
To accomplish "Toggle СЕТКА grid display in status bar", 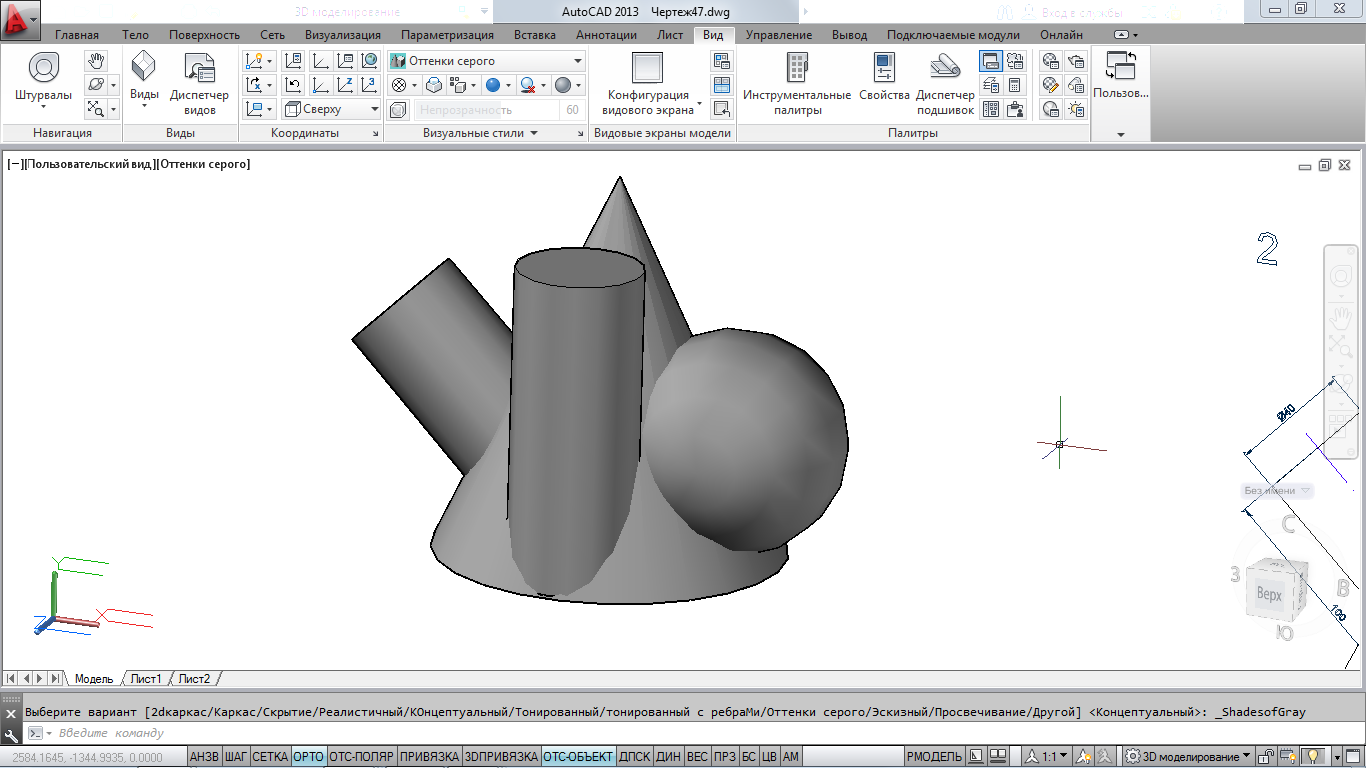I will (270, 757).
